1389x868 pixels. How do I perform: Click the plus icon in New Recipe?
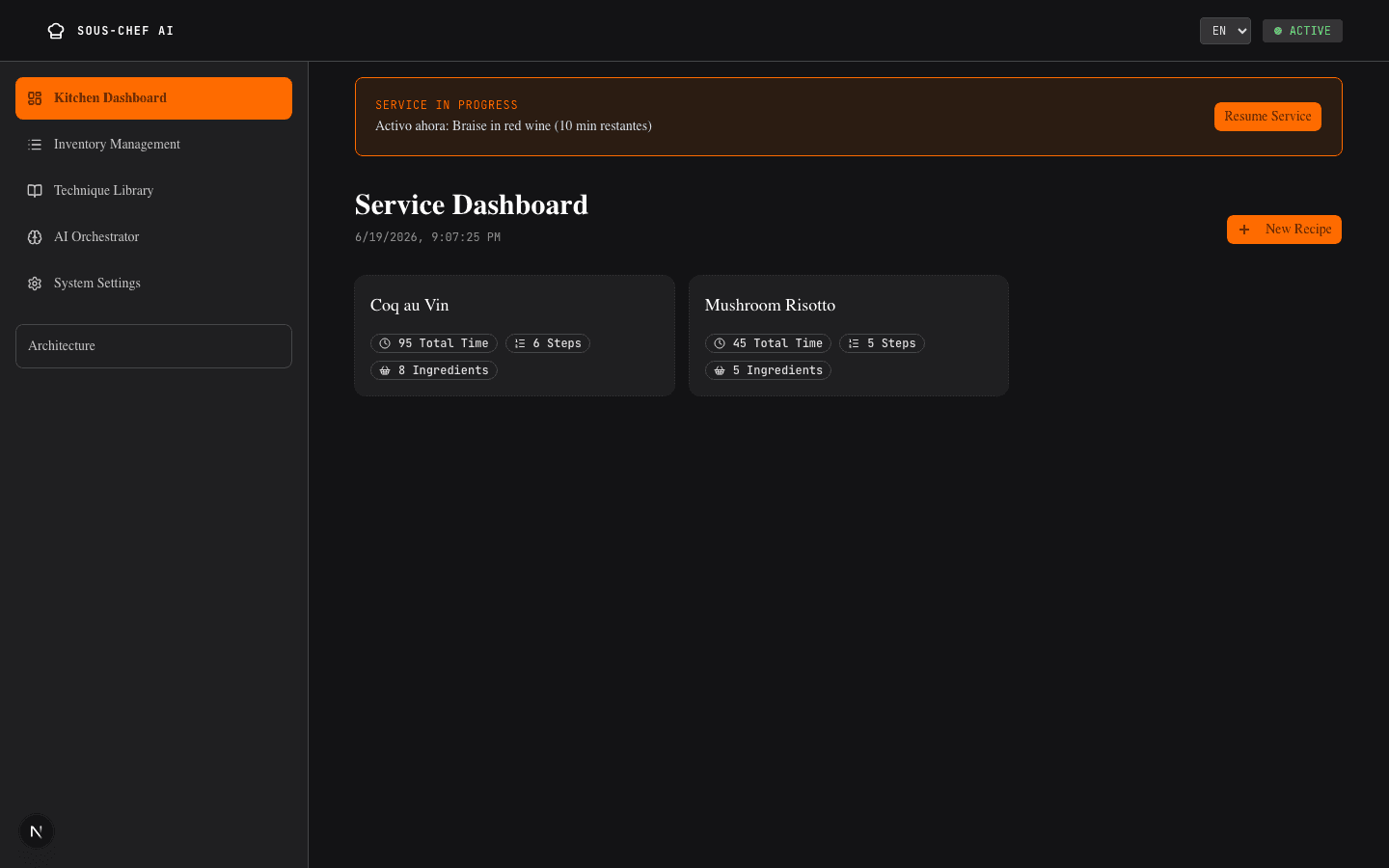click(1244, 230)
